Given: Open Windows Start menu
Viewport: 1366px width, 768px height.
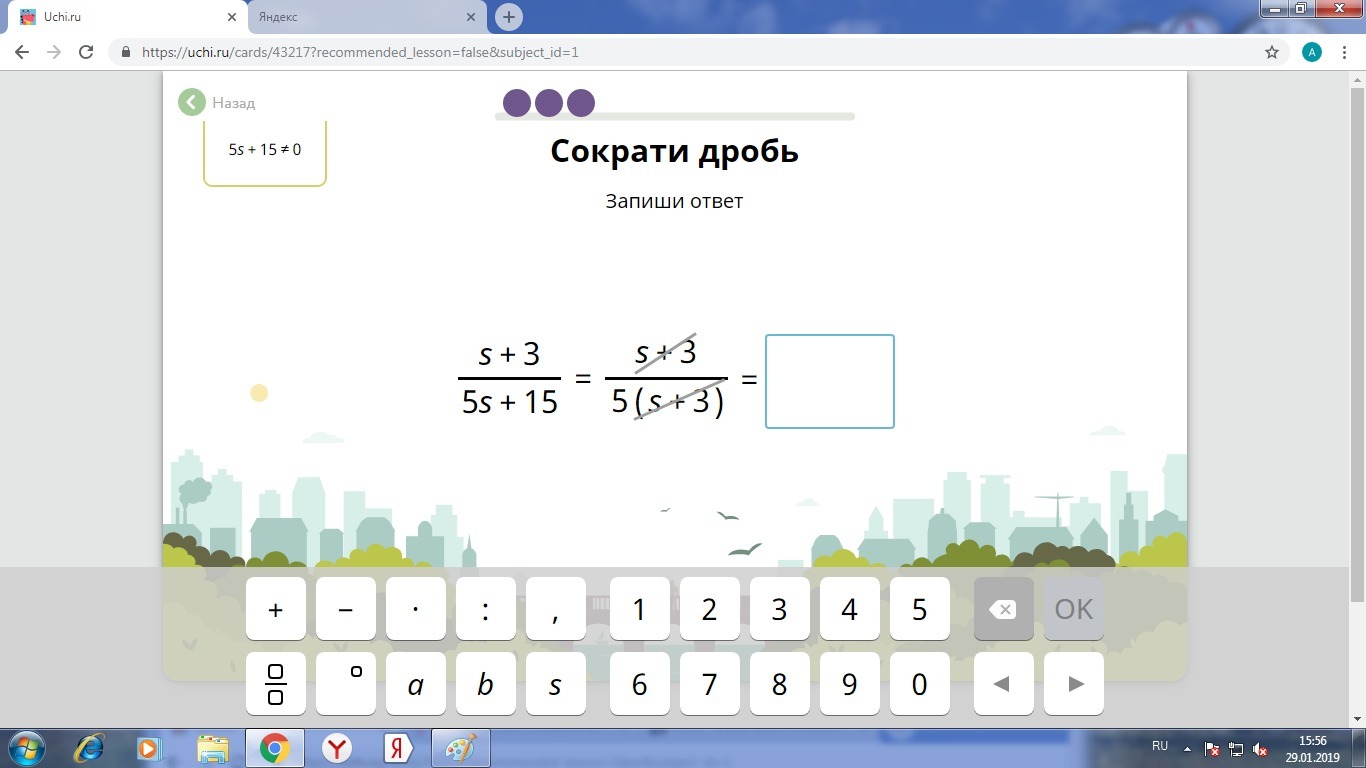Looking at the screenshot, I should click(25, 748).
